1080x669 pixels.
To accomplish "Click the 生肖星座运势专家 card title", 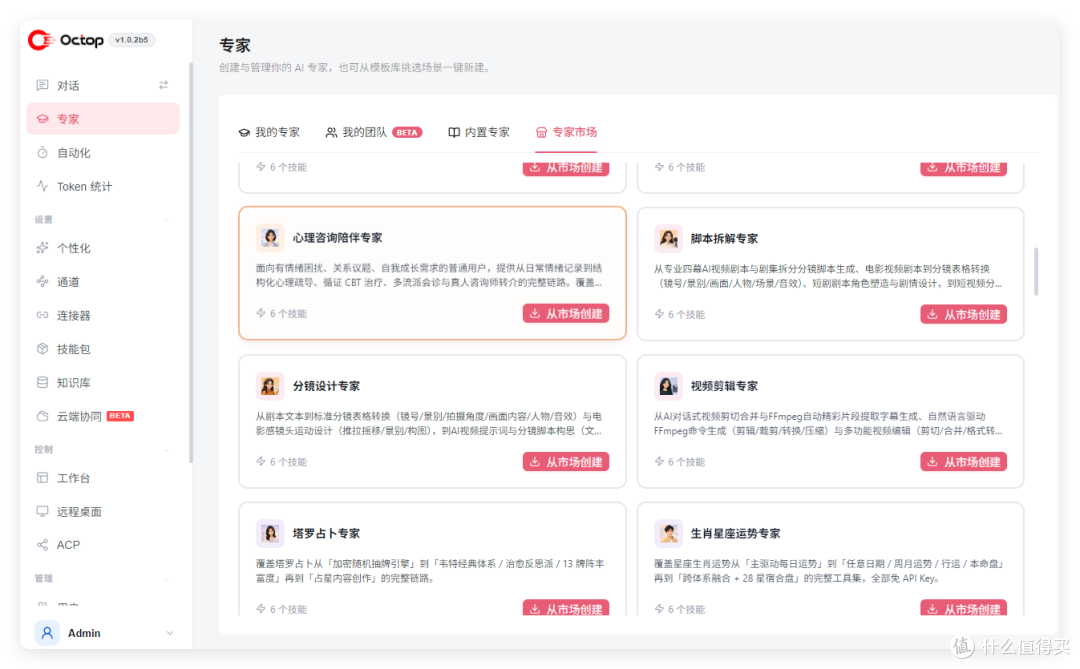I will click(736, 533).
